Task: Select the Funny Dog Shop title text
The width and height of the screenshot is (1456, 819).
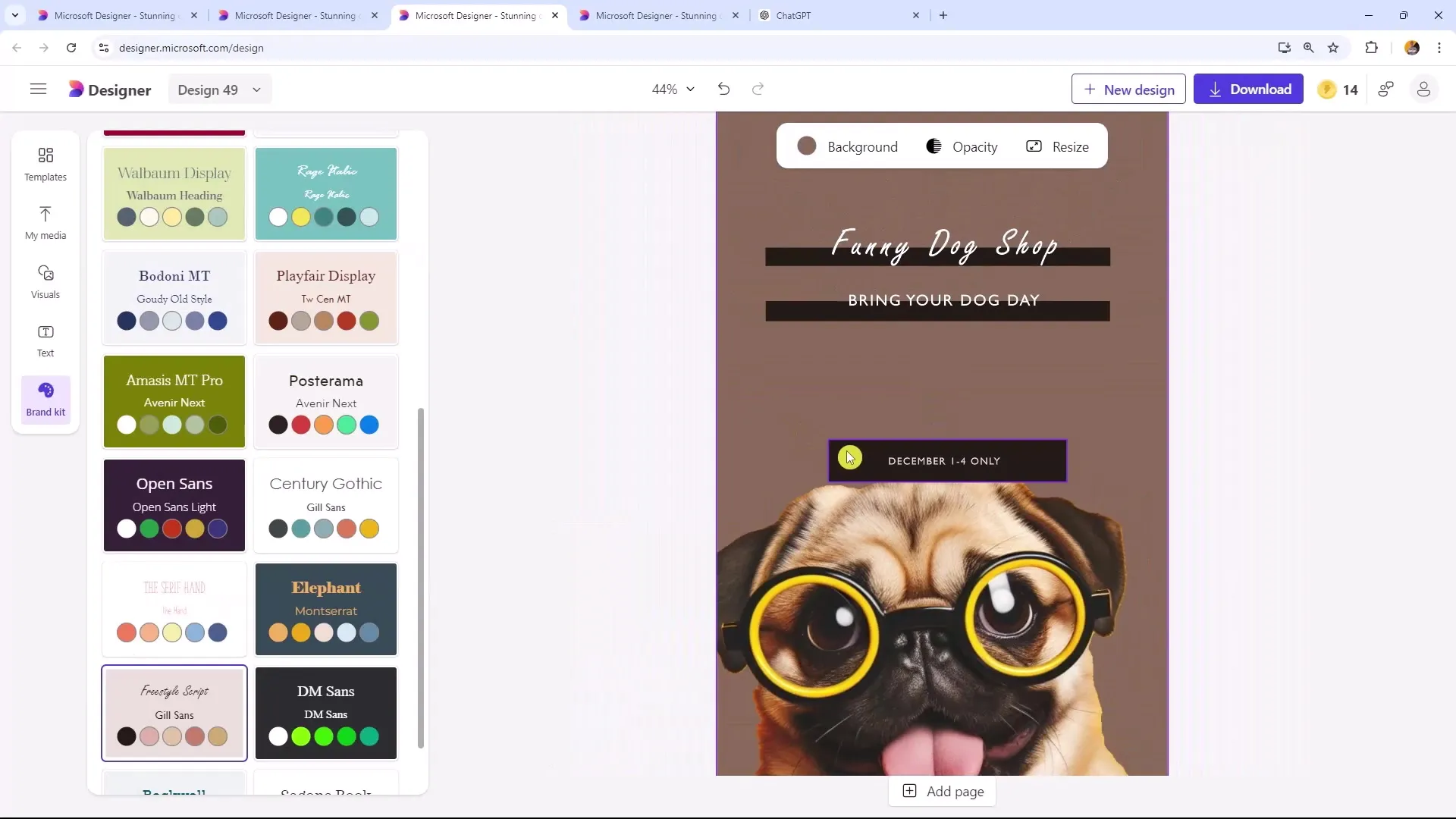Action: [x=944, y=246]
